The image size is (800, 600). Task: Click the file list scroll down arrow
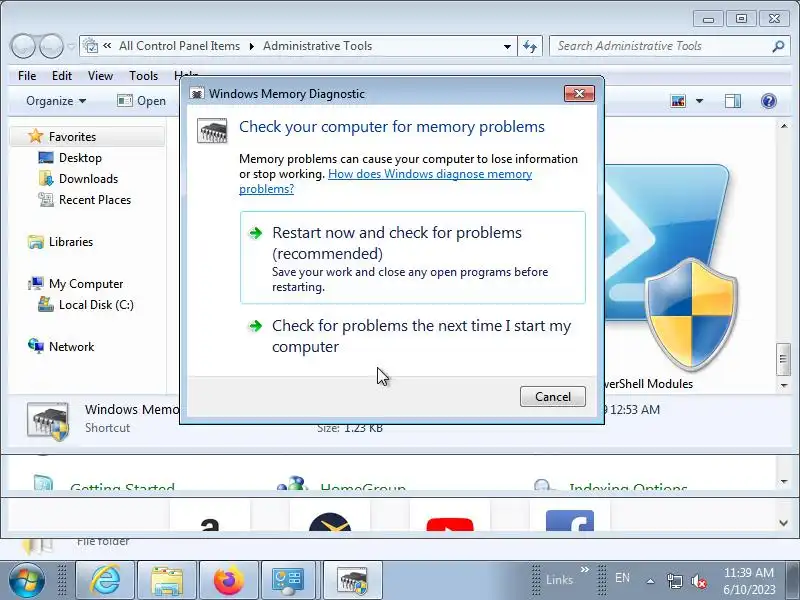pos(784,386)
